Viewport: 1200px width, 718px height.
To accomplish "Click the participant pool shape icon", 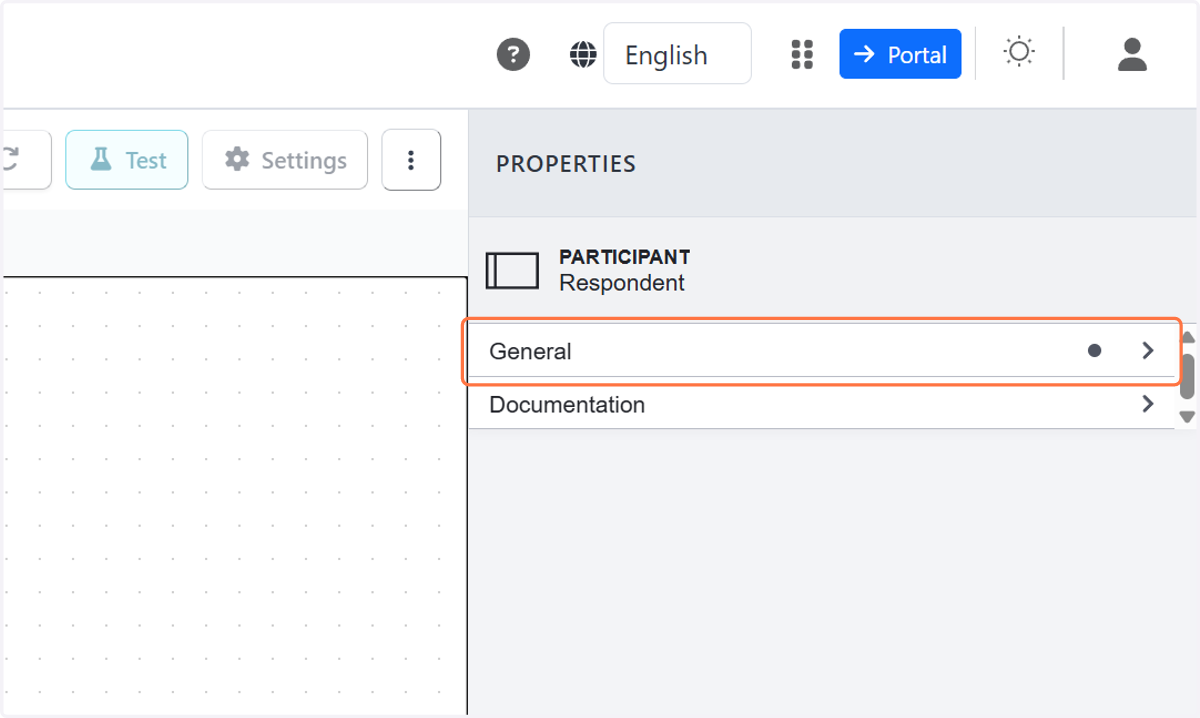I will click(x=512, y=270).
